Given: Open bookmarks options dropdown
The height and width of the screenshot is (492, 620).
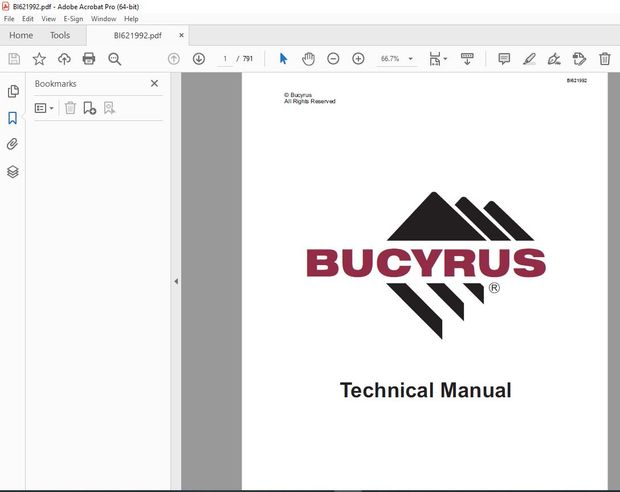Looking at the screenshot, I should click(x=44, y=108).
